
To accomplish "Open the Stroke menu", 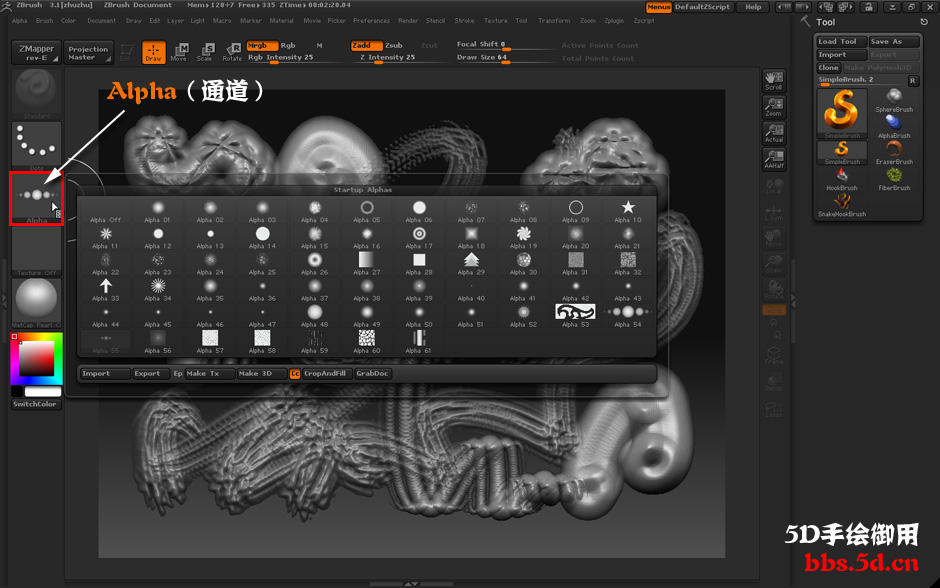I will [464, 20].
